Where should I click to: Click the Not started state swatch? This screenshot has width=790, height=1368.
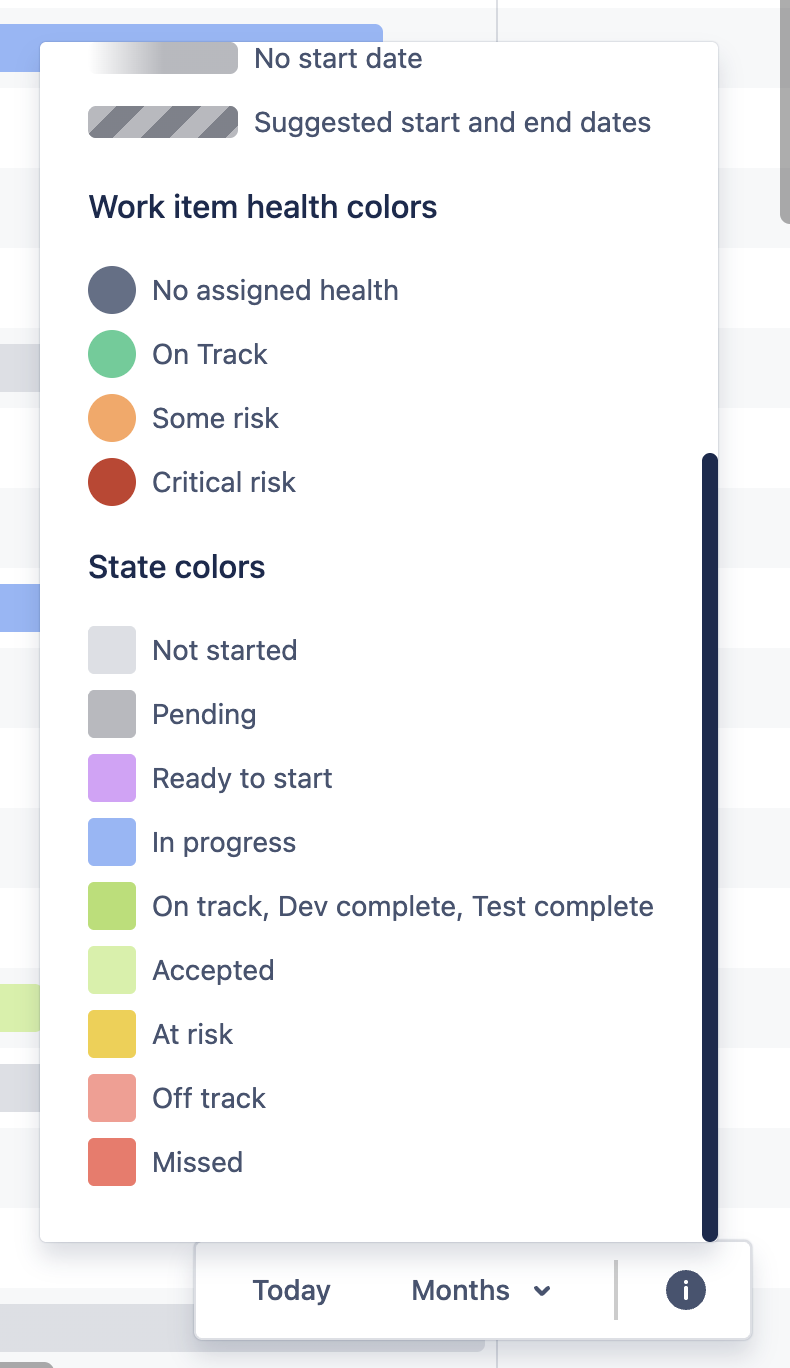pos(112,650)
